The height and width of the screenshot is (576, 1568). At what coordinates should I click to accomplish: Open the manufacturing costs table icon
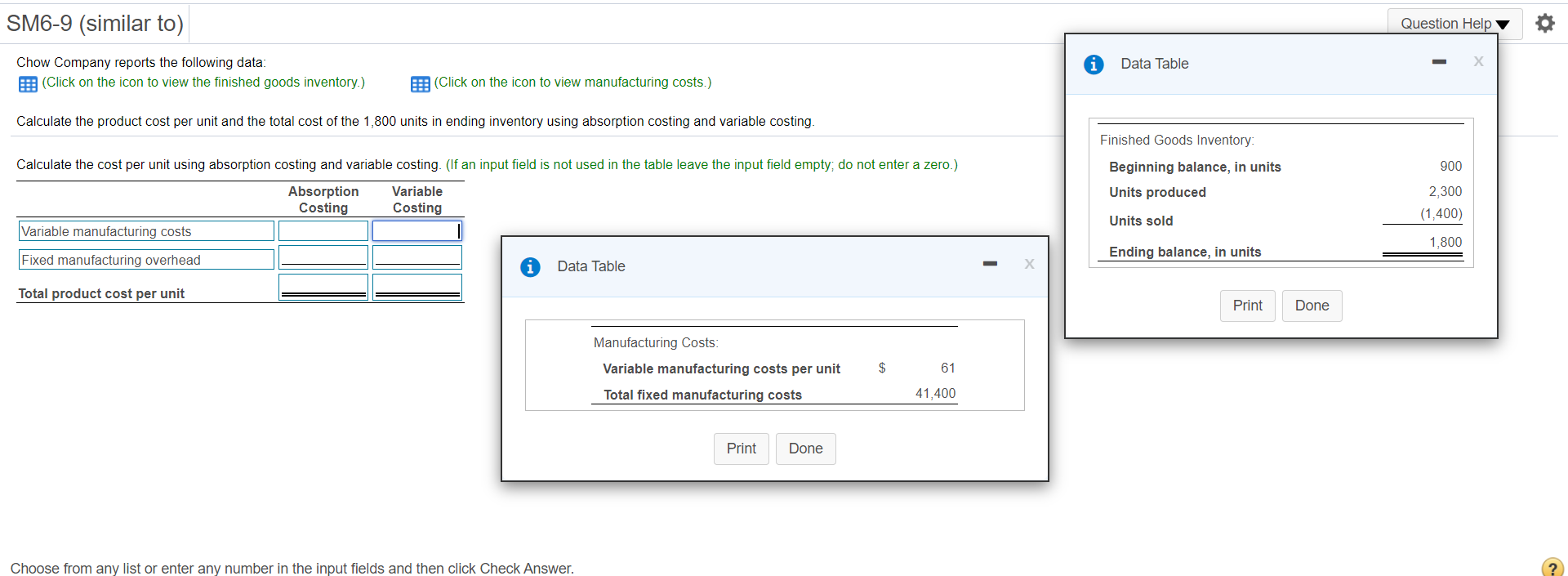(421, 83)
